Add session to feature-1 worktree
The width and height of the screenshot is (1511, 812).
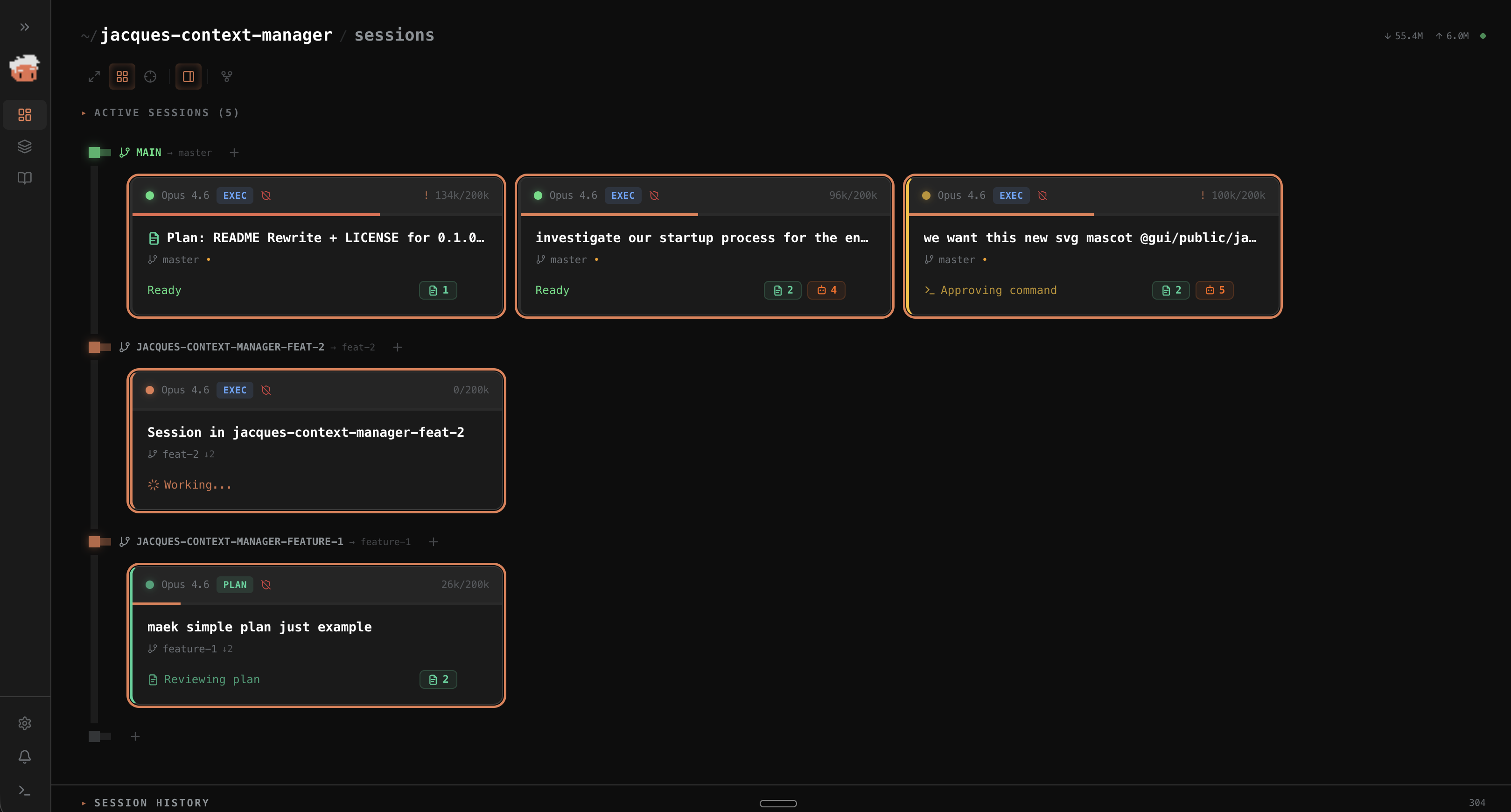click(x=433, y=541)
